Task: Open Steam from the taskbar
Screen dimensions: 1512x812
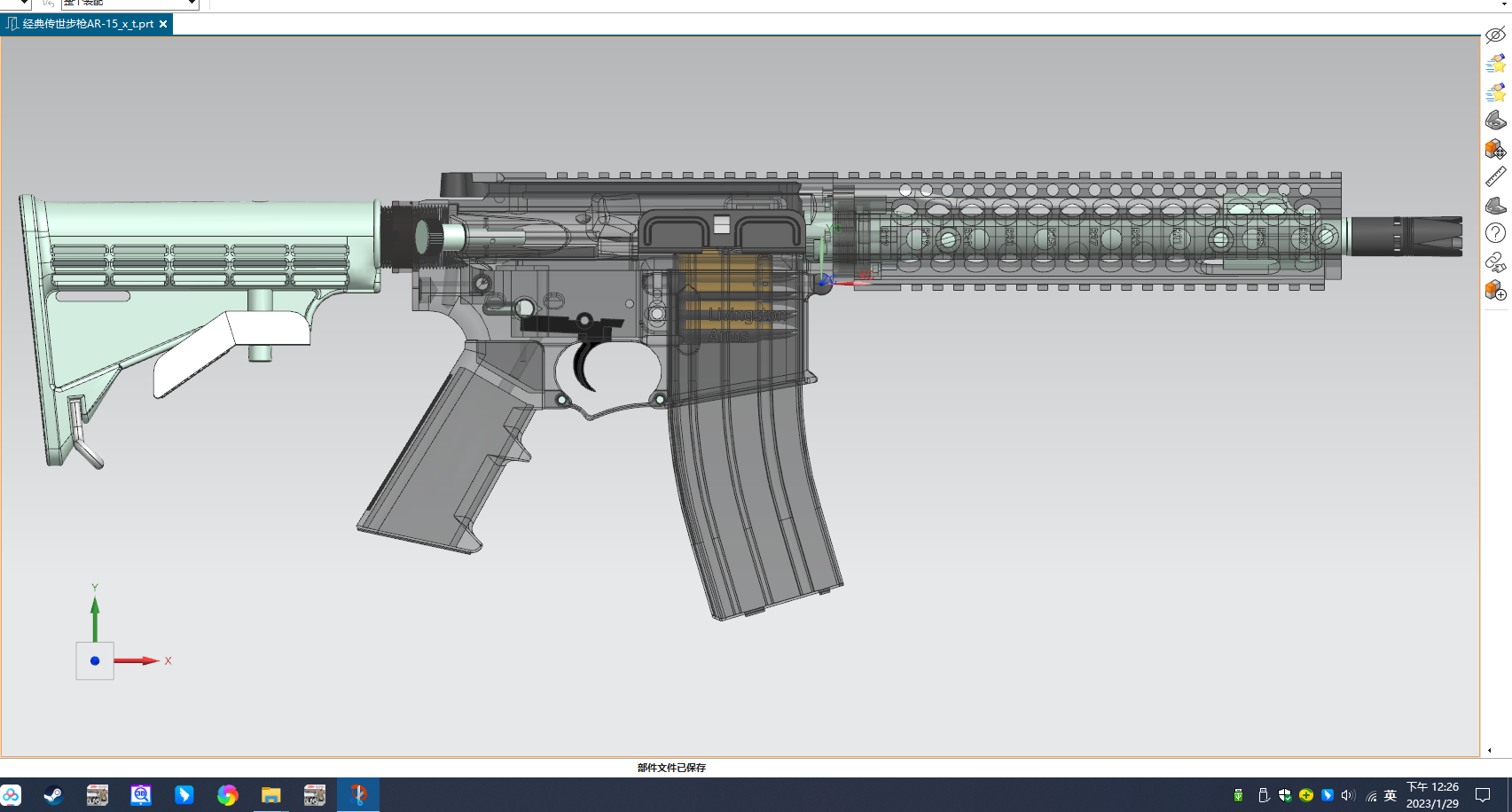Action: click(53, 795)
